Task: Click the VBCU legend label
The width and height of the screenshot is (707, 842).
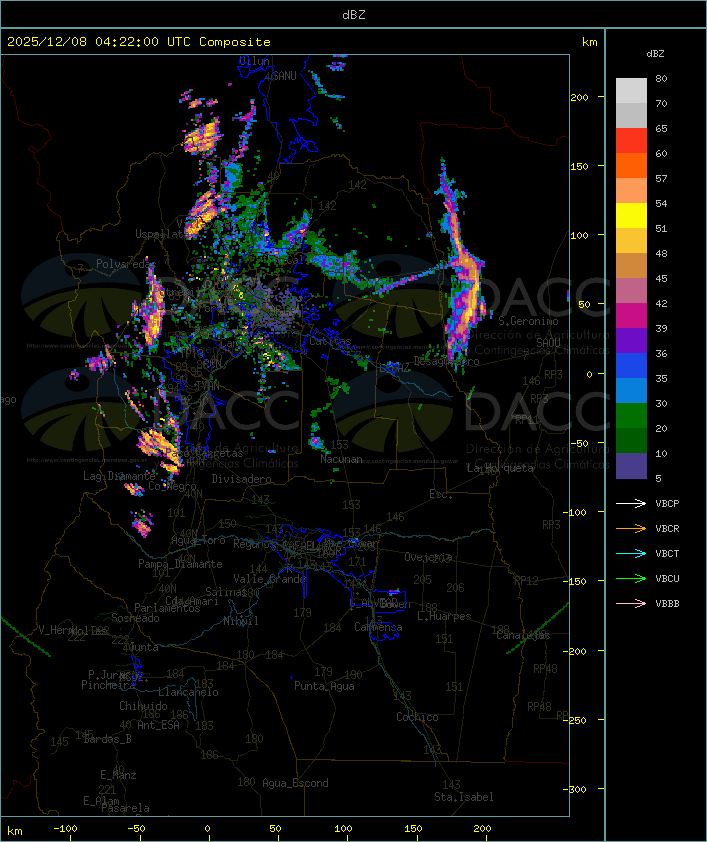Action: point(667,578)
